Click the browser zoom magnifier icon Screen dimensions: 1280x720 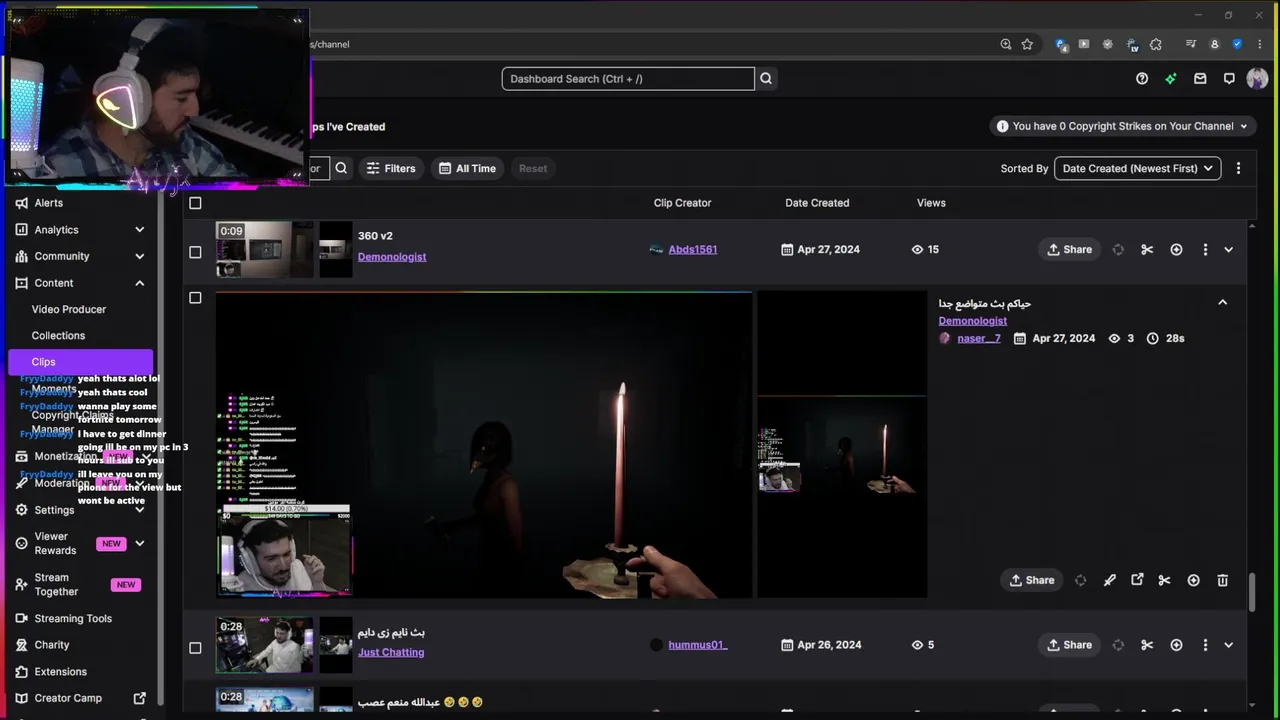click(x=1006, y=44)
